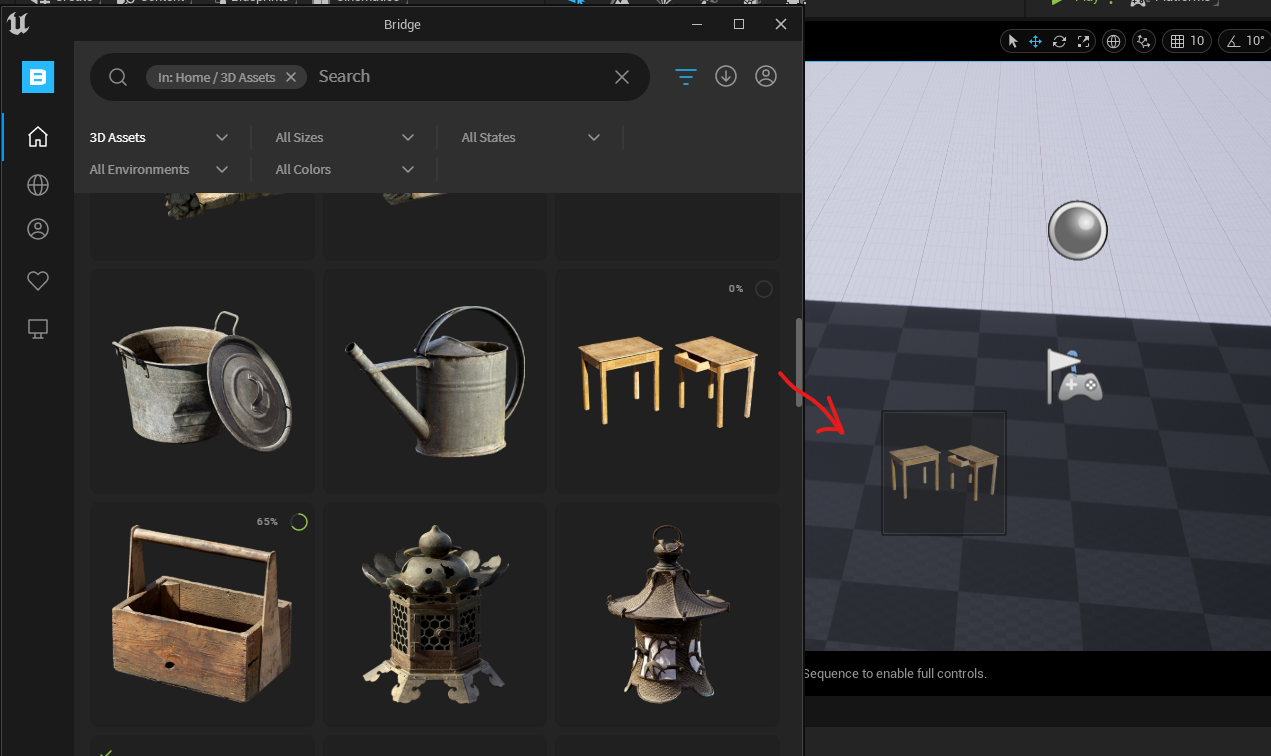Select the lotus-shaped bronze lantern asset

click(x=435, y=613)
